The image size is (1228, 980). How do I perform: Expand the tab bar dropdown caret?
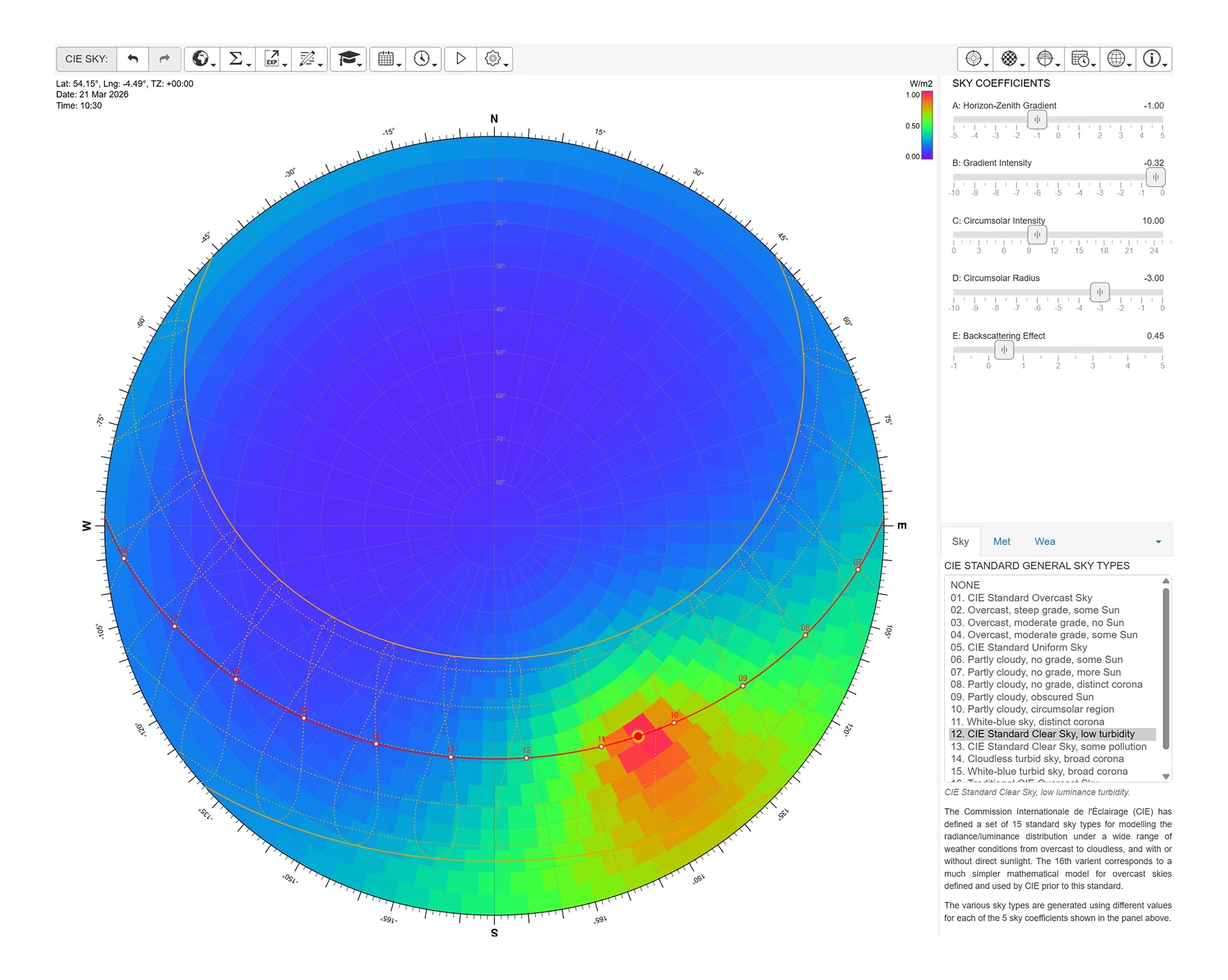(x=1158, y=542)
